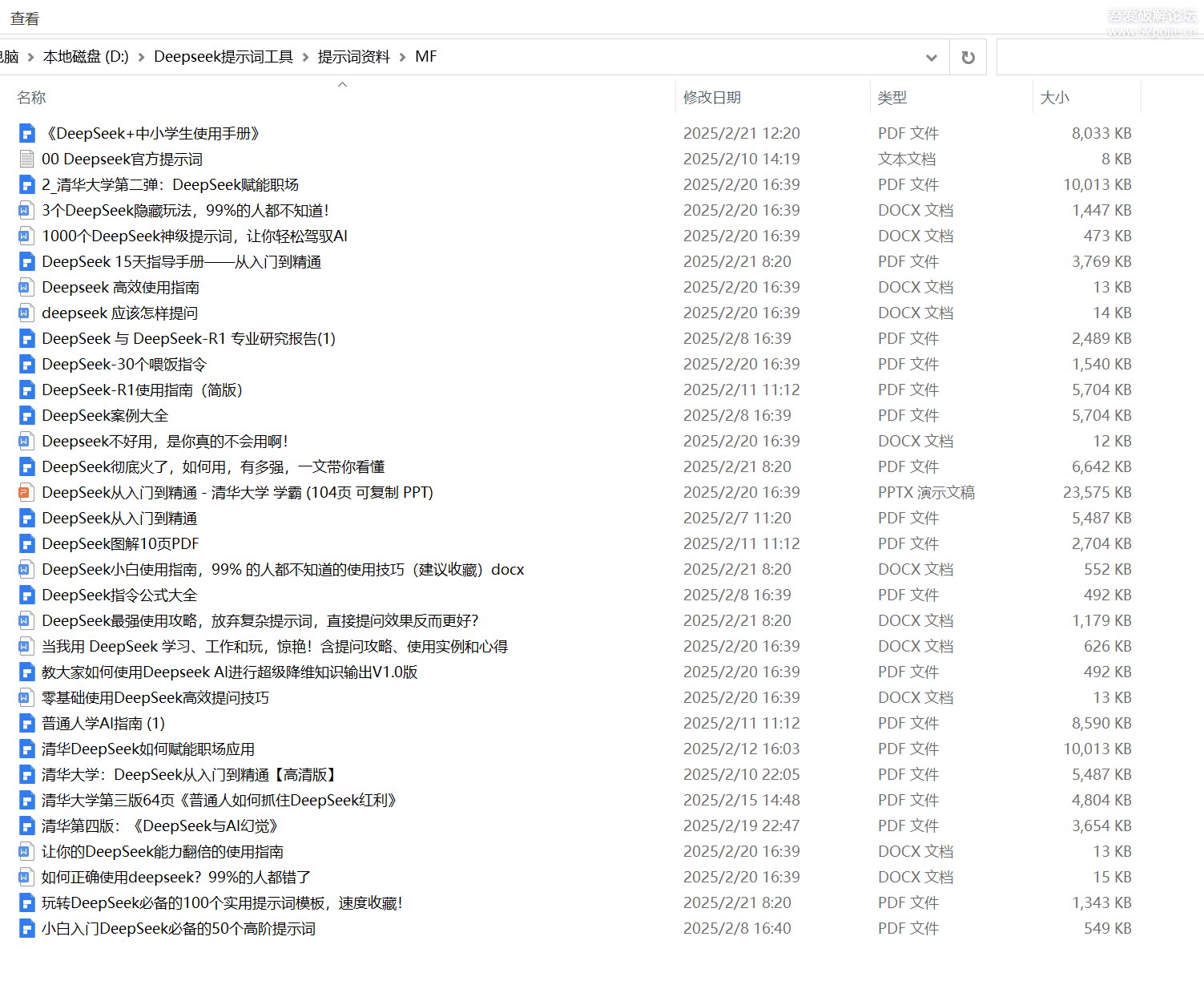This screenshot has width=1204, height=985.
Task: Click PDF icon of DeepSeek图解10页PDF
Action: (26, 543)
